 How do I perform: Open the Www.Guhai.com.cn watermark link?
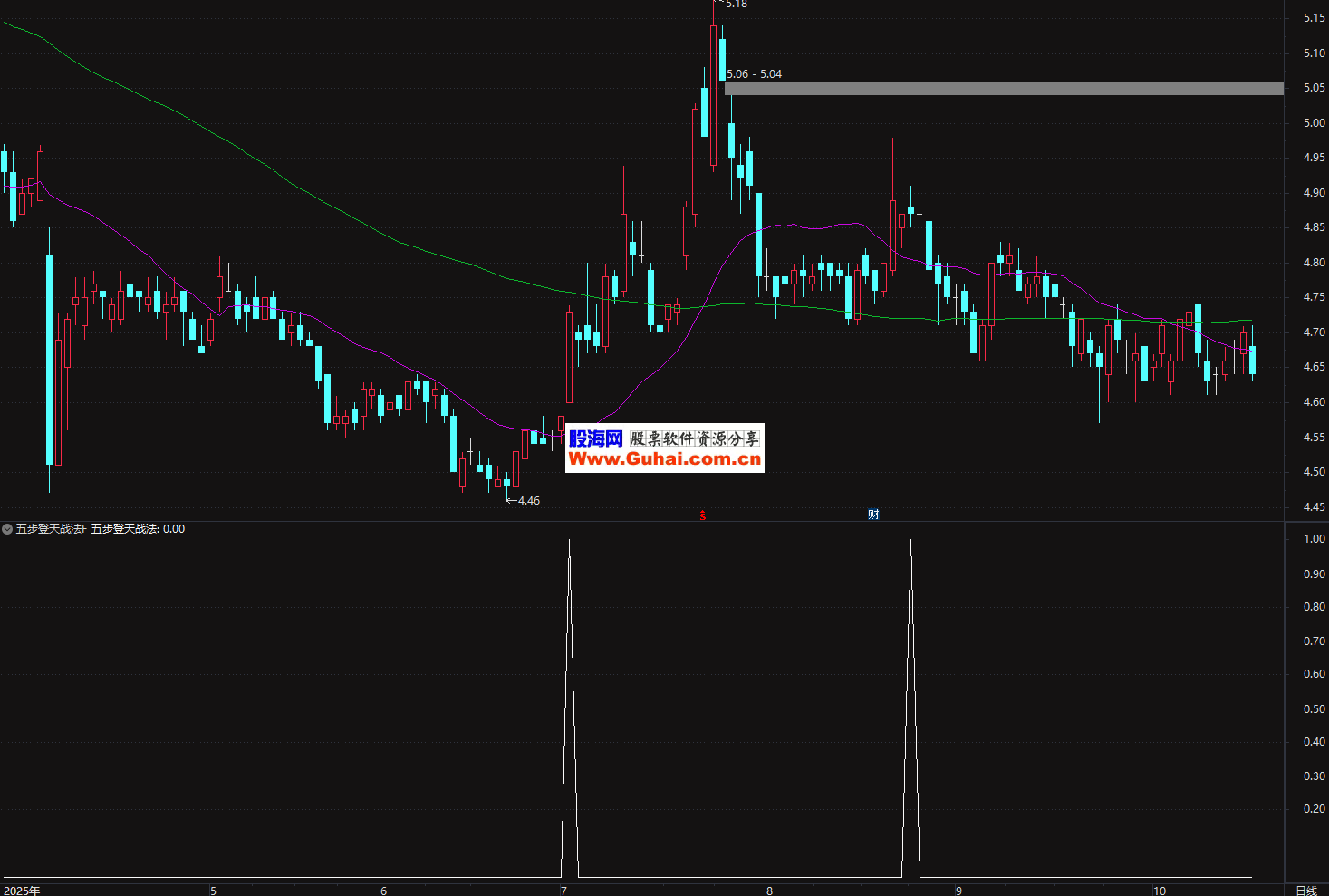click(x=664, y=459)
